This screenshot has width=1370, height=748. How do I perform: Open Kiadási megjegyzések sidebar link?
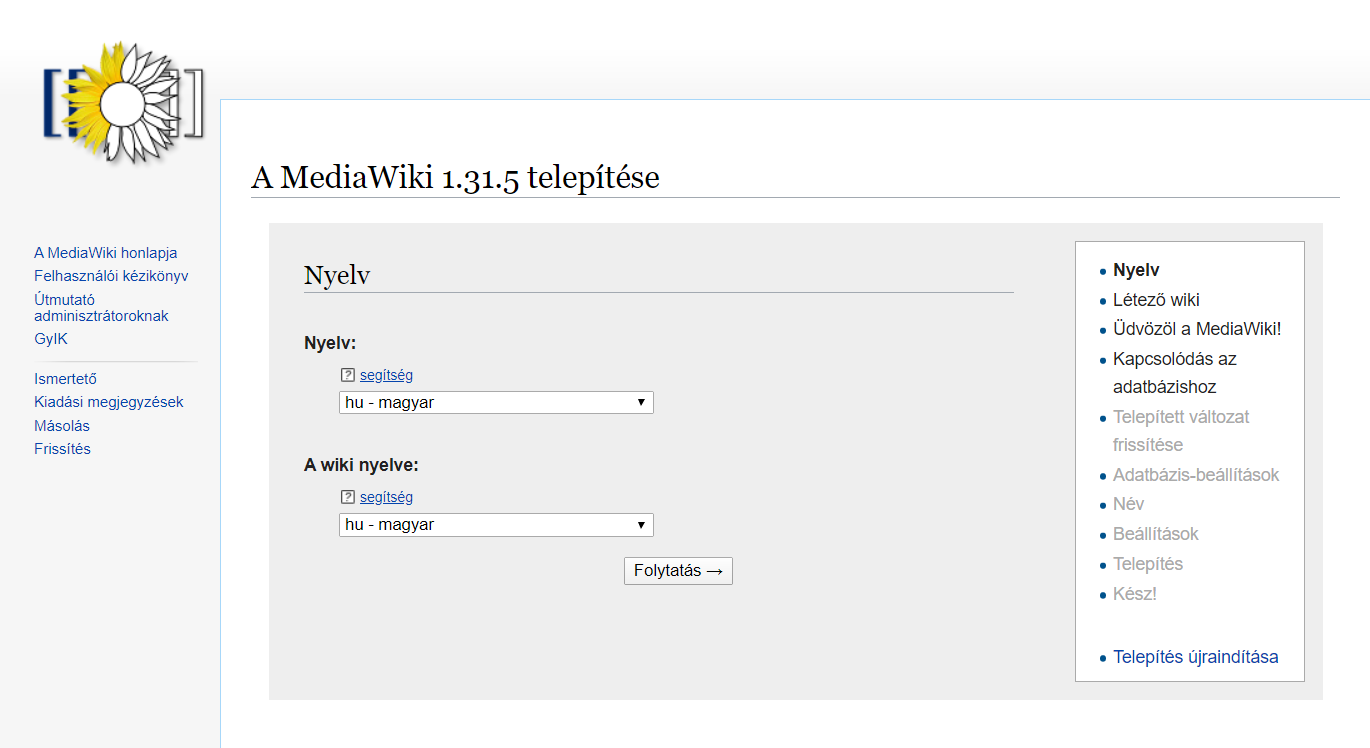click(x=109, y=402)
